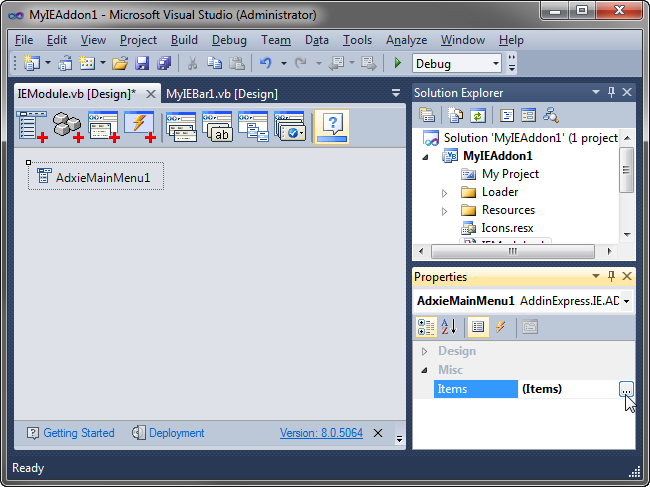
Task: Click the Items ellipsis button
Action: [x=626, y=389]
